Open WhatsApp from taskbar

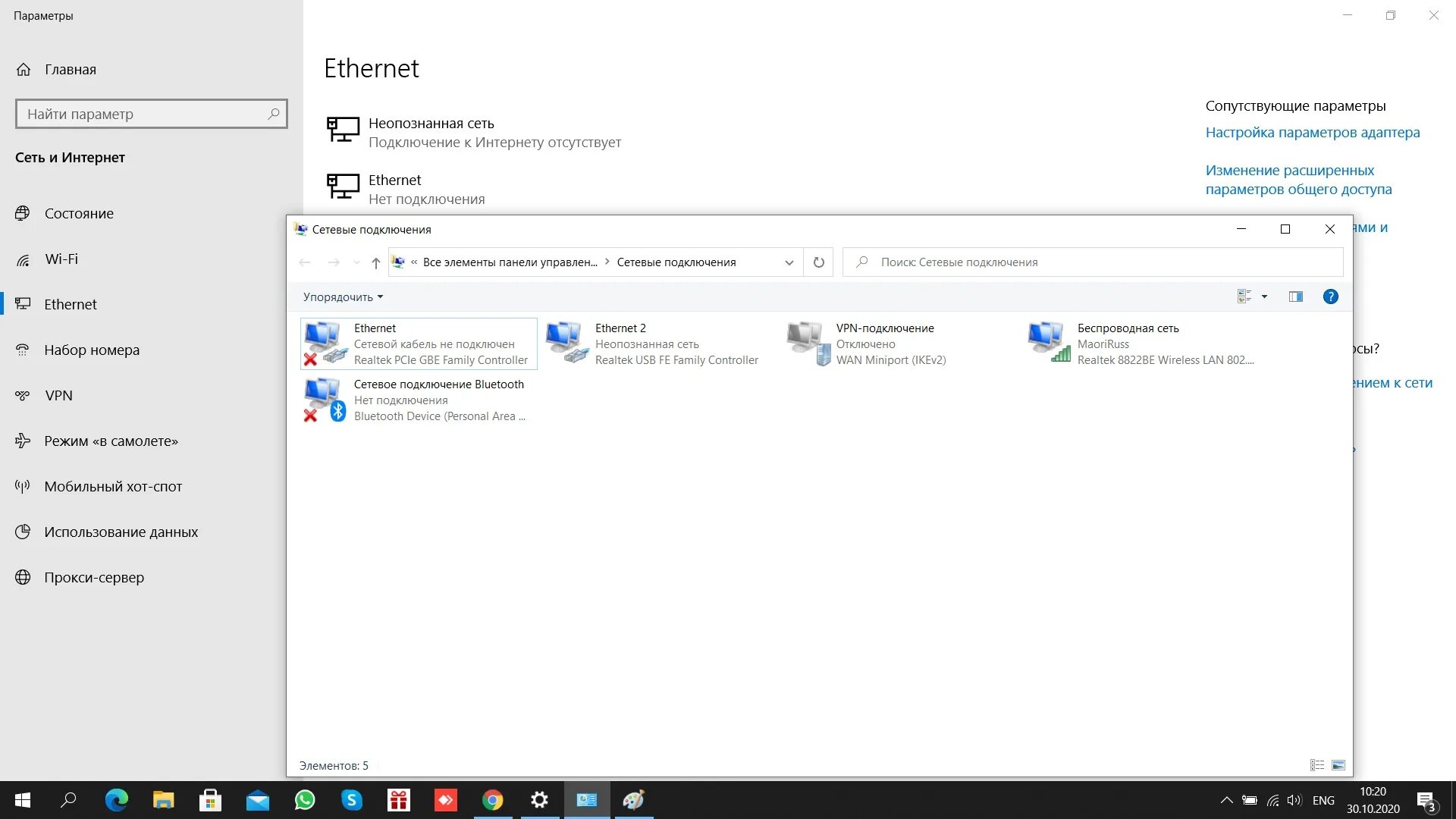(x=305, y=800)
